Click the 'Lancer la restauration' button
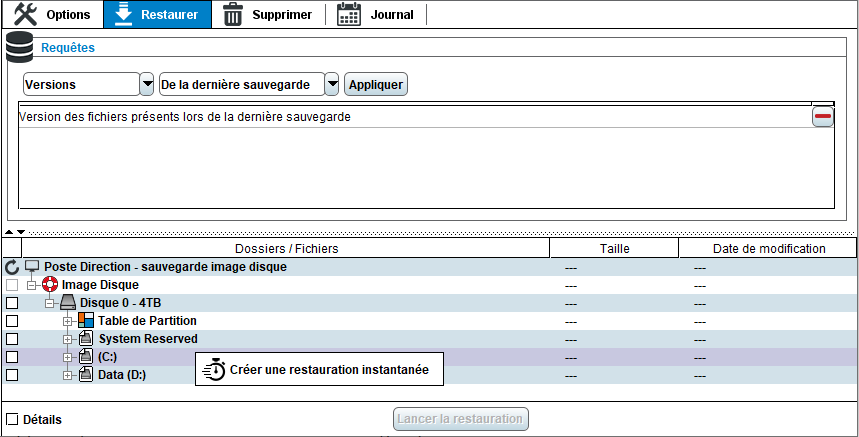This screenshot has width=859, height=437. point(460,419)
